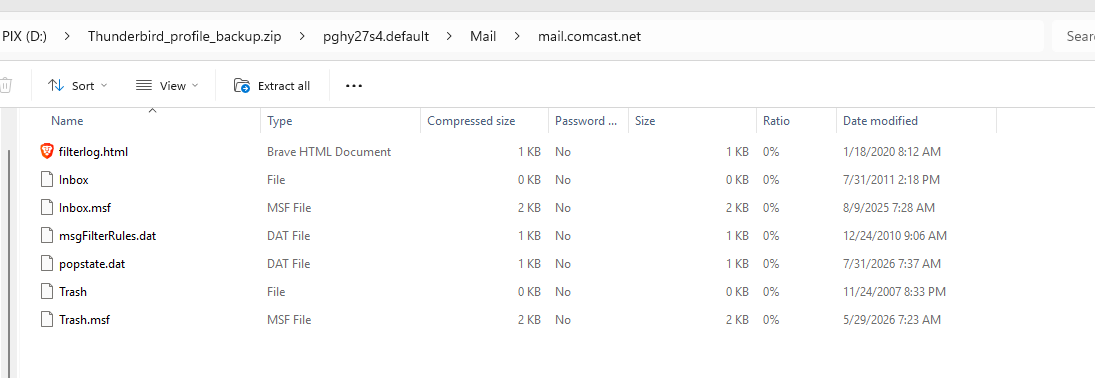
Task: Go to the pghy27s4.default breadcrumb folder
Action: click(376, 36)
